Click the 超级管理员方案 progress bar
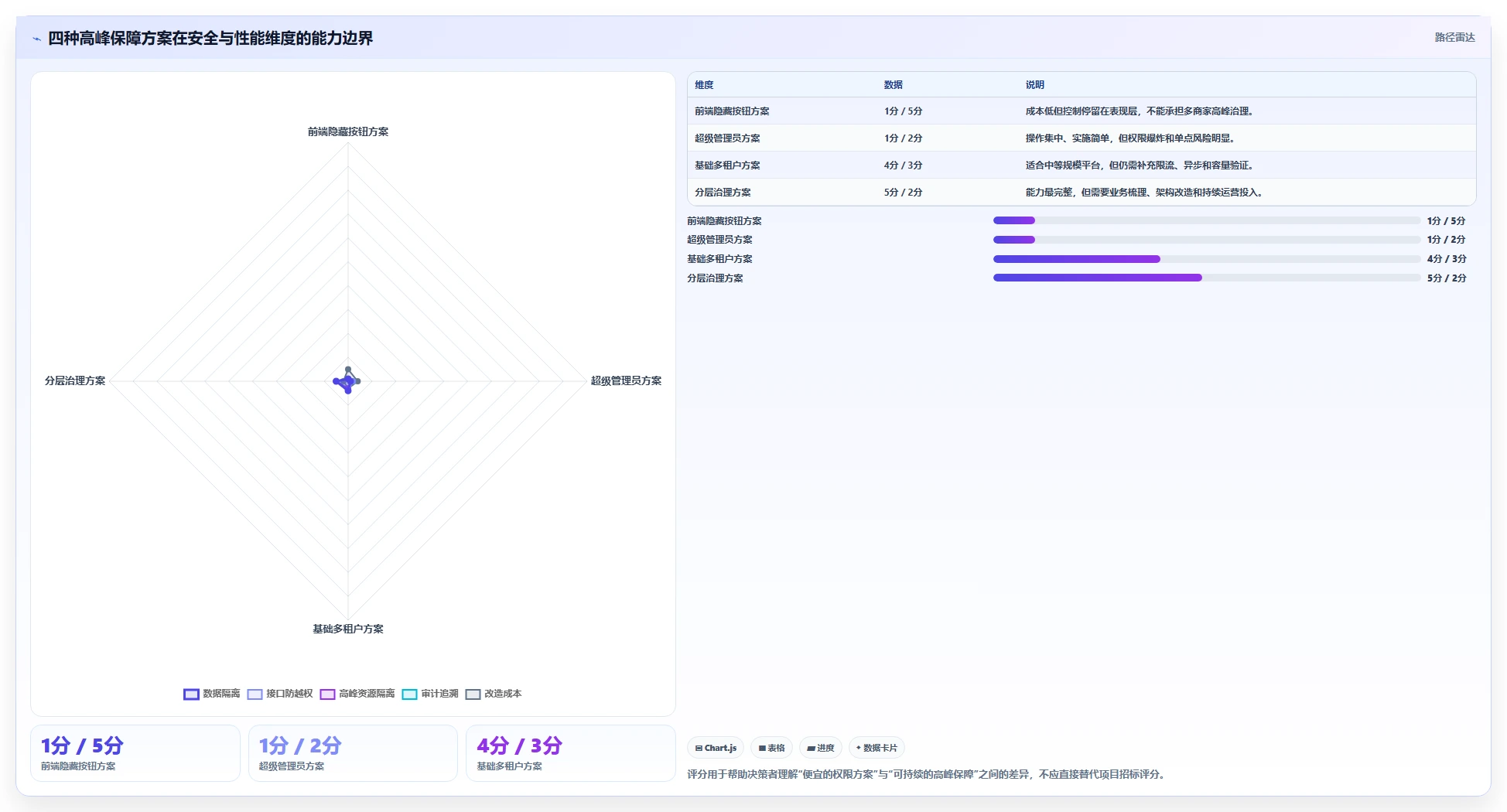1507x812 pixels. coord(1207,240)
